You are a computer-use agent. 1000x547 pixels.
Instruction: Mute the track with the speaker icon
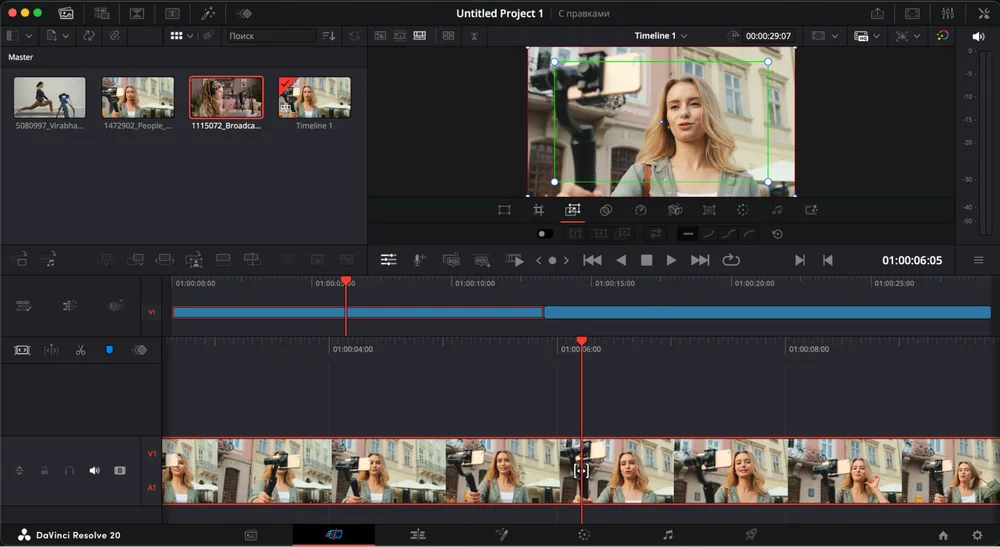pos(95,470)
